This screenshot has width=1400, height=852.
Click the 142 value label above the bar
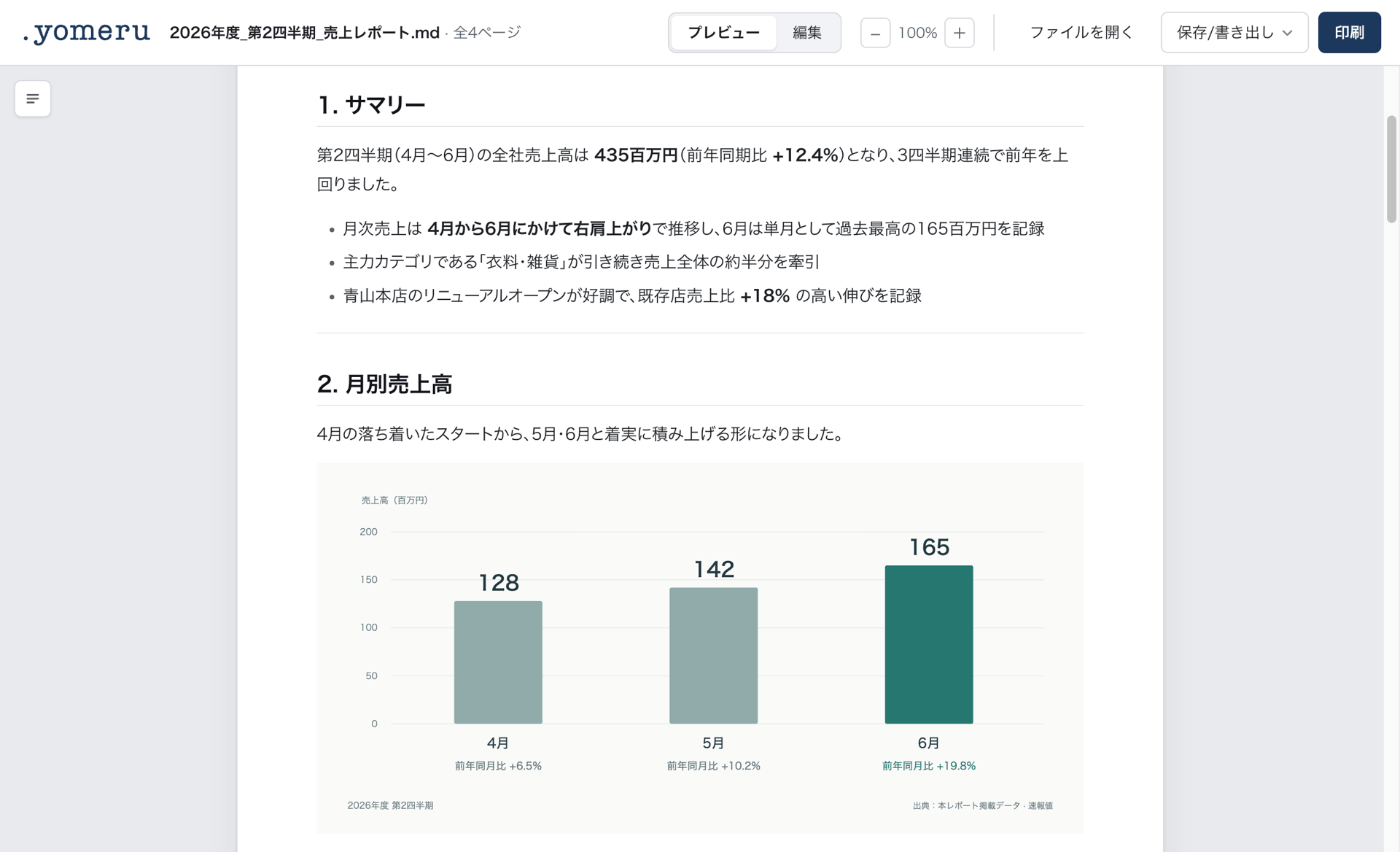click(x=714, y=569)
